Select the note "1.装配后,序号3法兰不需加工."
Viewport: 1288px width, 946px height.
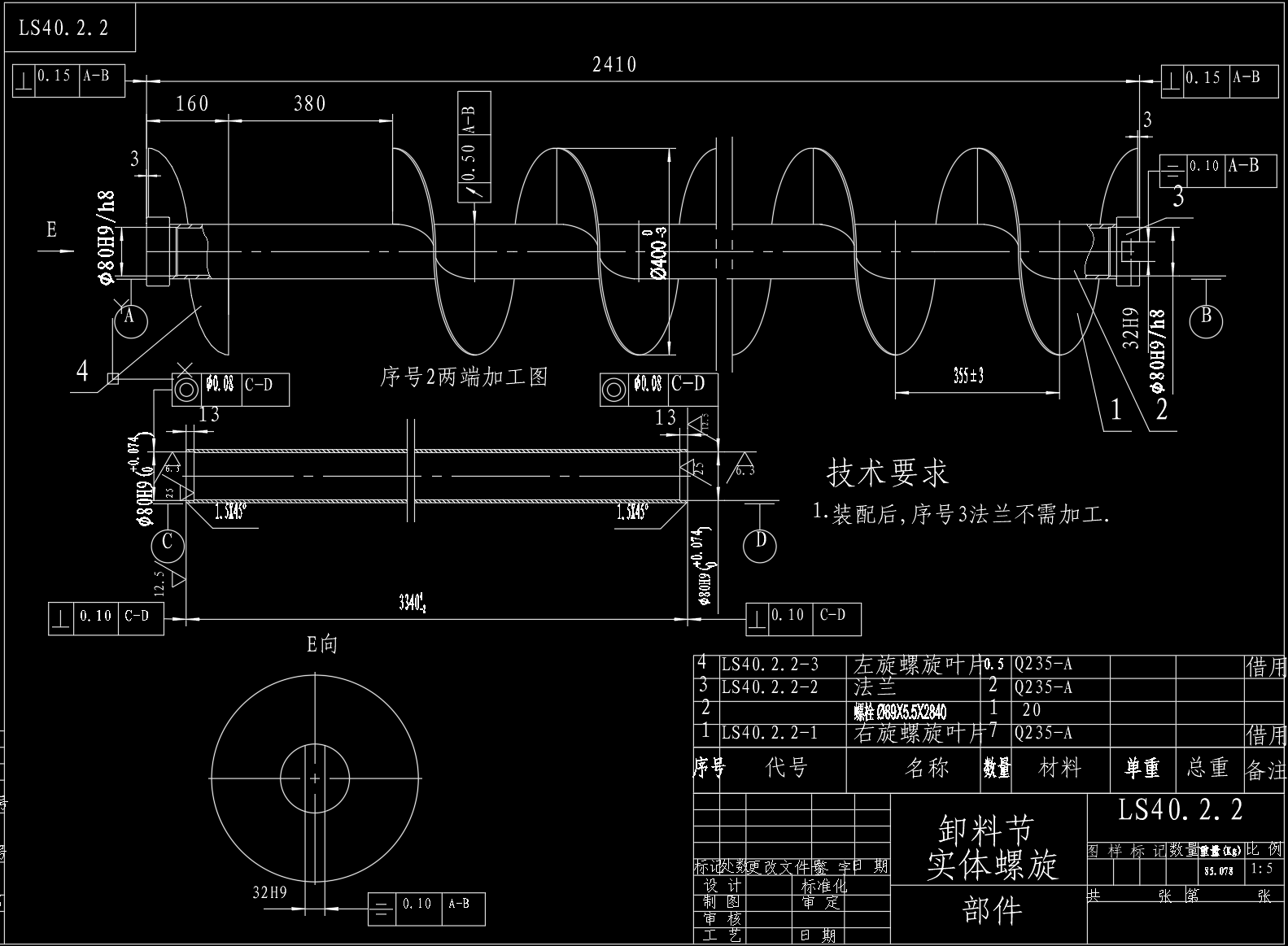pyautogui.click(x=962, y=514)
